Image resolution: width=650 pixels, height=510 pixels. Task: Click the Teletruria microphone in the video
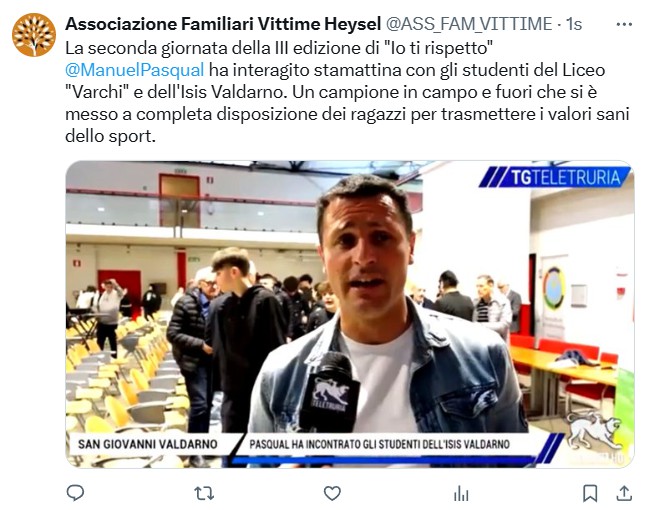click(330, 391)
